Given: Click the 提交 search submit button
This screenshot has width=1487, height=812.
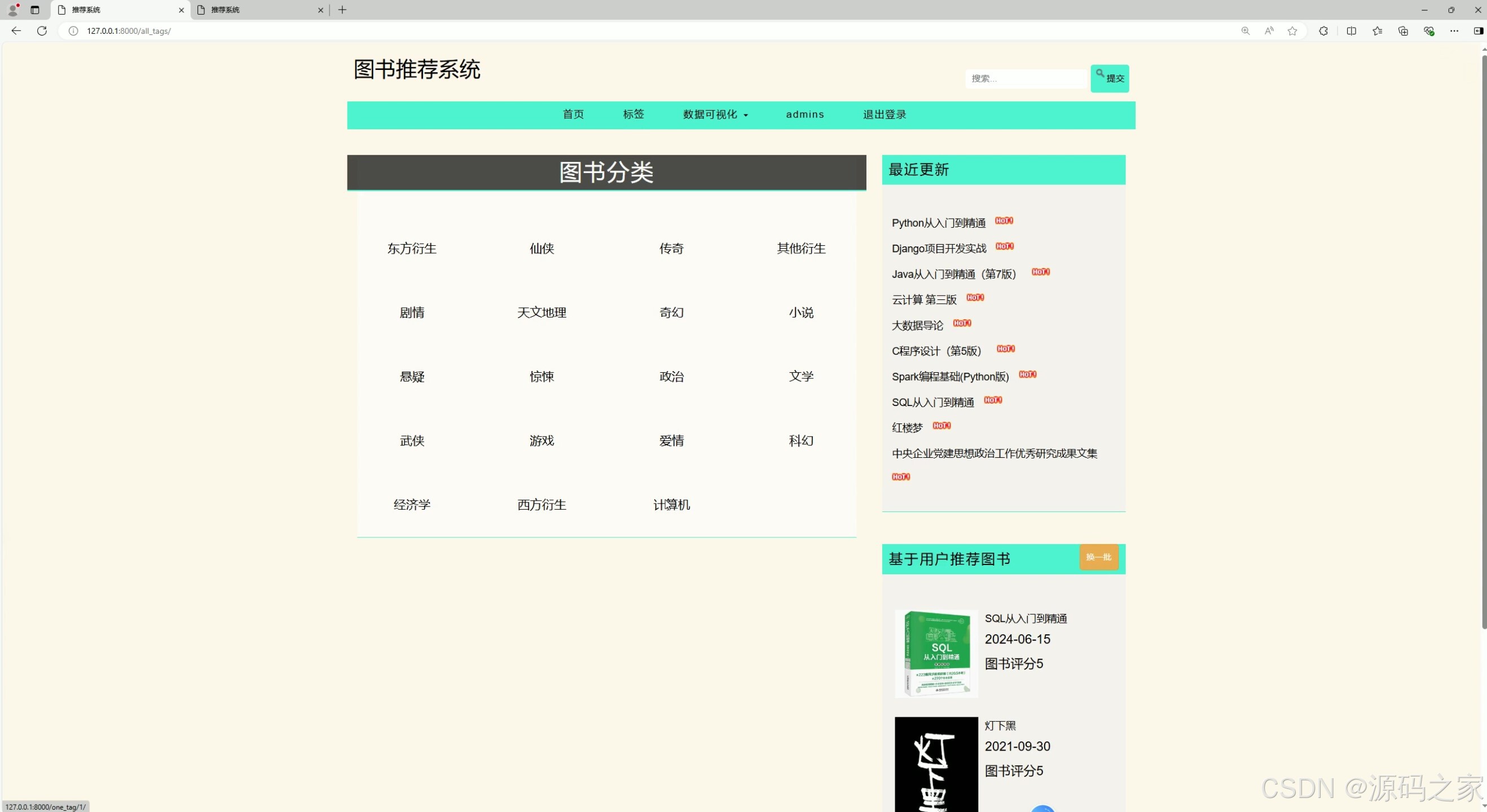Looking at the screenshot, I should 1110,78.
